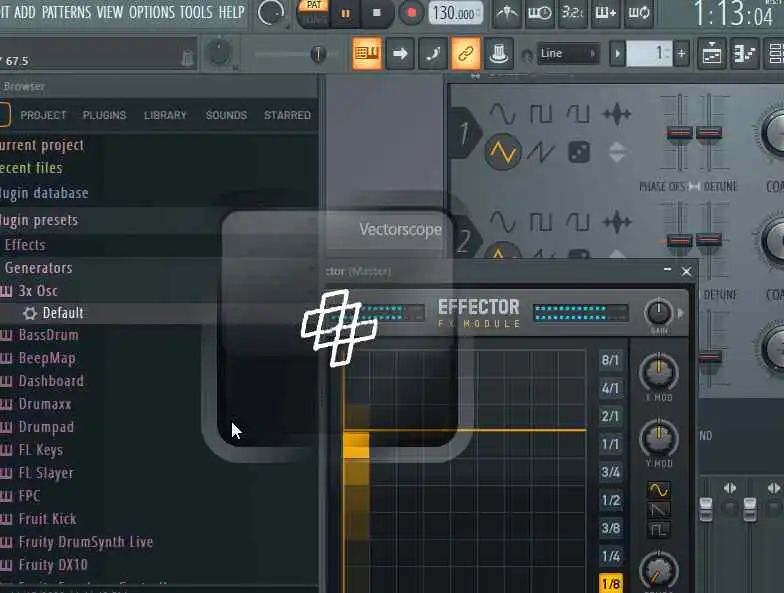The width and height of the screenshot is (784, 593).
Task: Click the right-arrow auto-scroll icon
Action: tap(400, 53)
